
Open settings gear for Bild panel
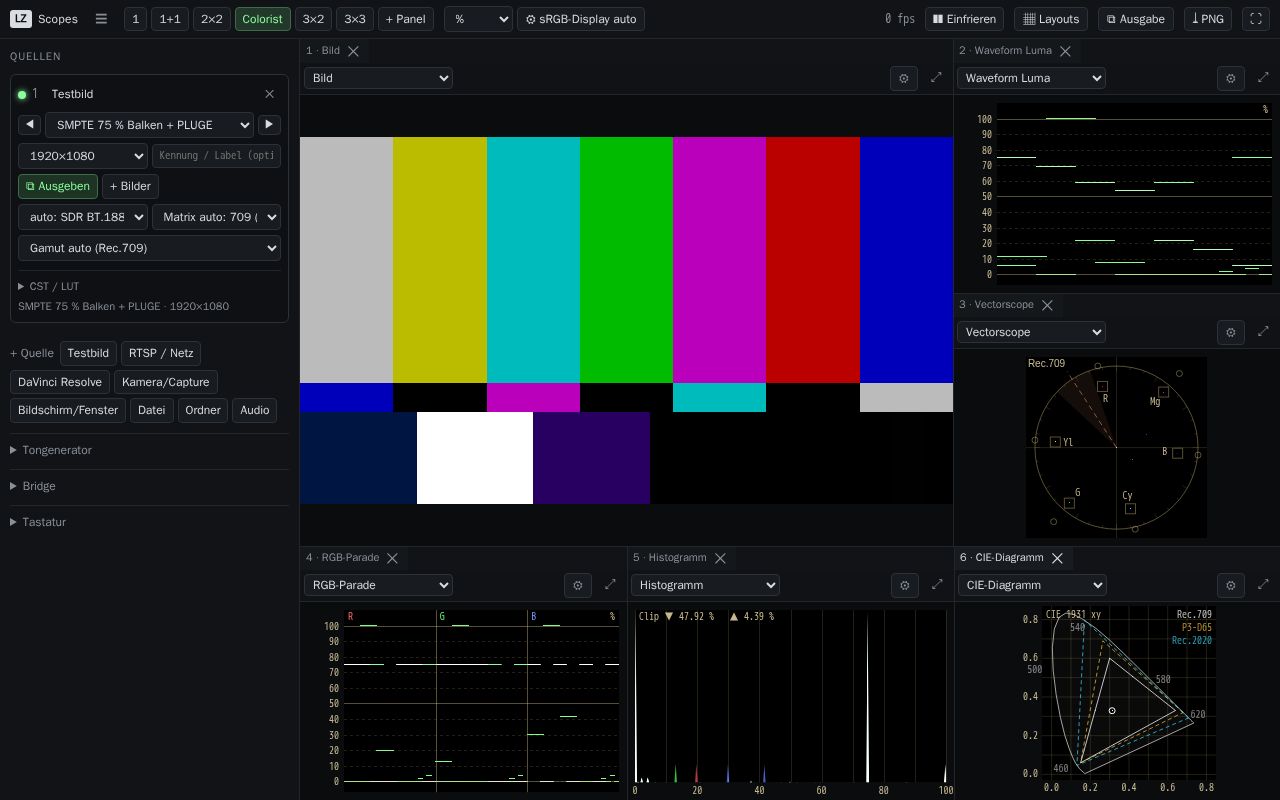pos(904,78)
